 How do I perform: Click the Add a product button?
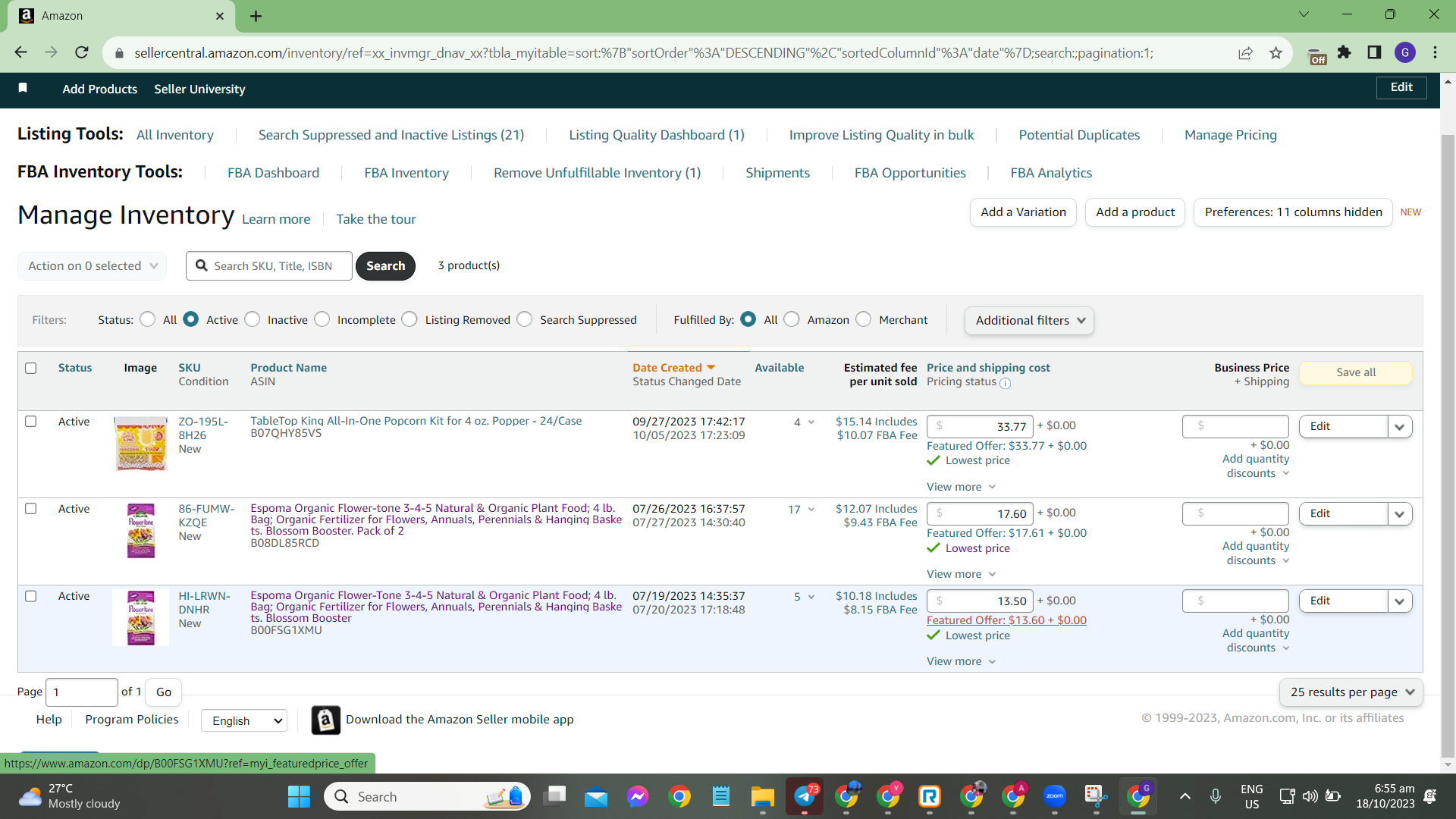(x=1135, y=212)
